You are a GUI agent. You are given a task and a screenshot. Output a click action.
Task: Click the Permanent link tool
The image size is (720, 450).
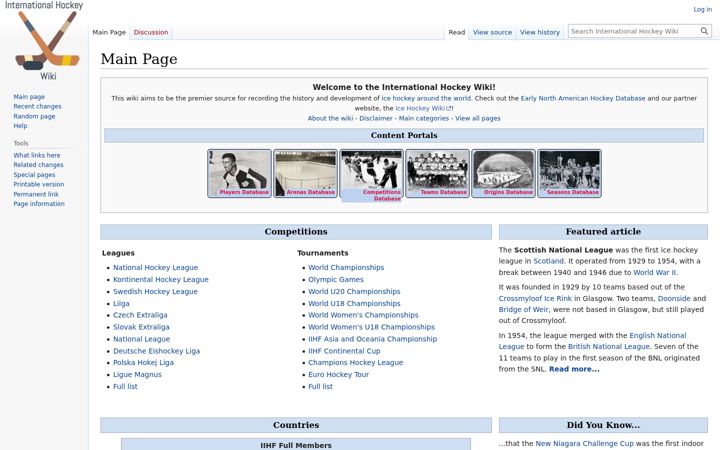[36, 194]
